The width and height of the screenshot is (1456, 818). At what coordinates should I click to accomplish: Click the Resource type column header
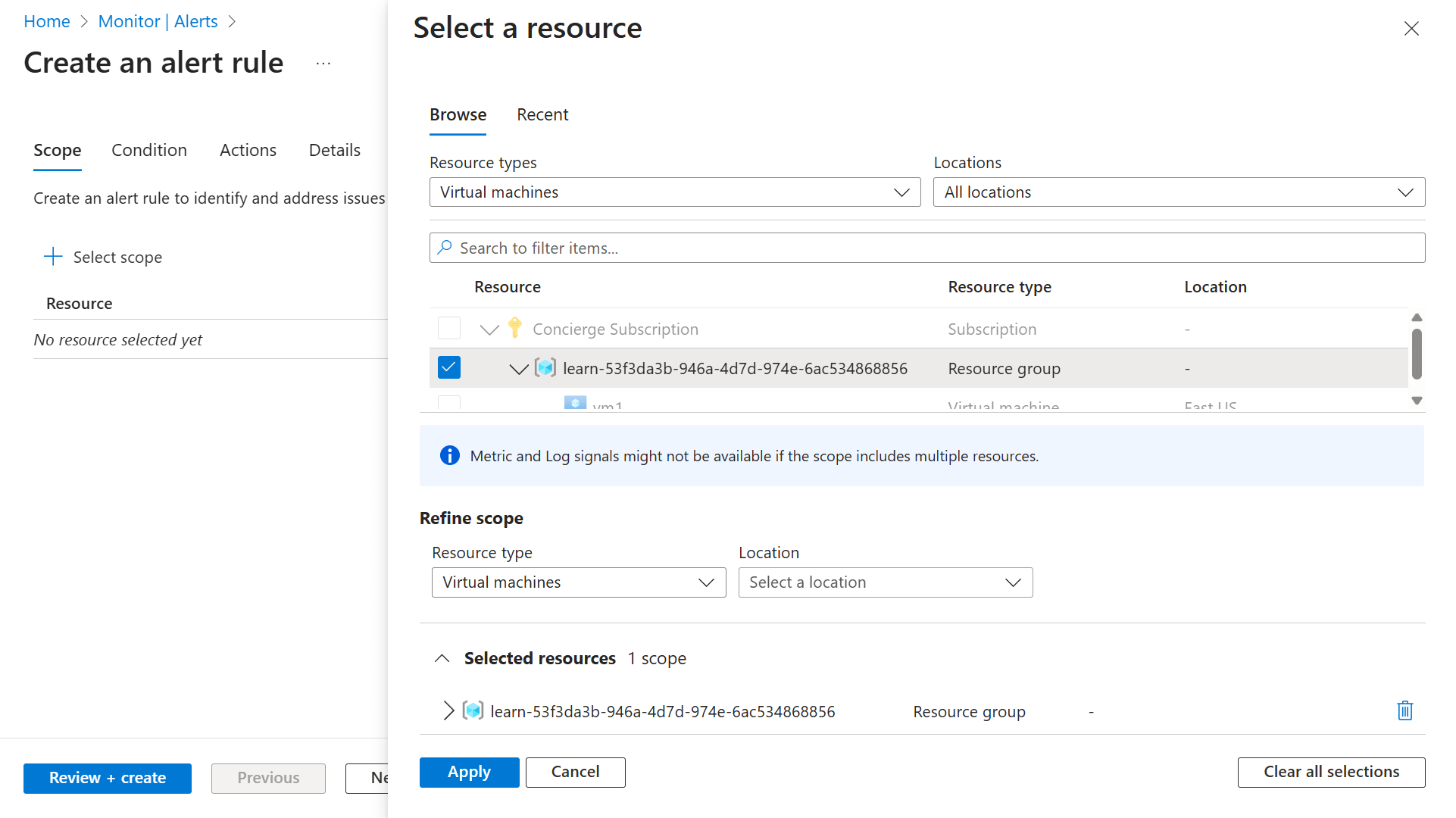[999, 287]
